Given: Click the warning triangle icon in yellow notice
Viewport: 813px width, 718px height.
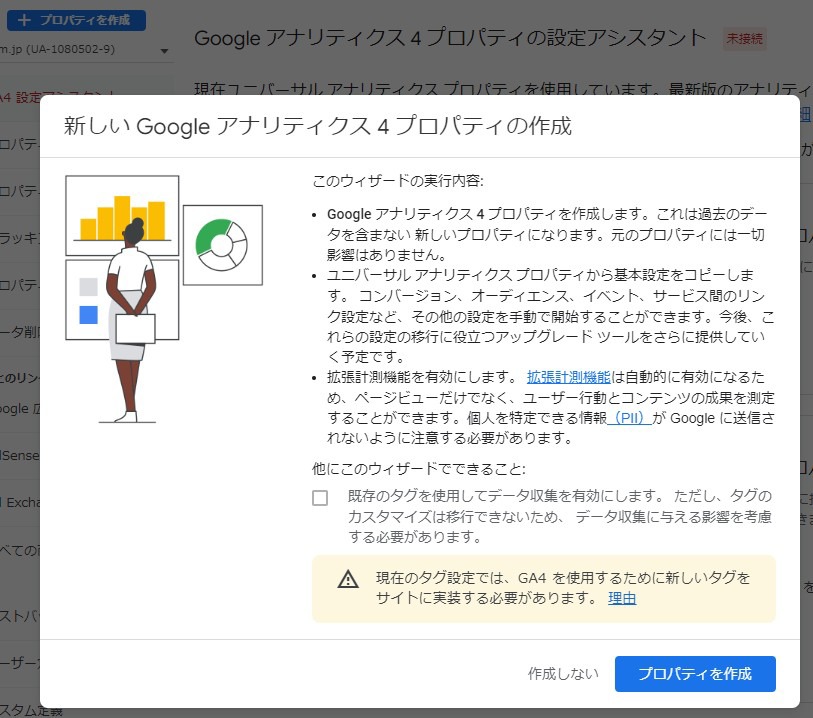Looking at the screenshot, I should [x=348, y=579].
